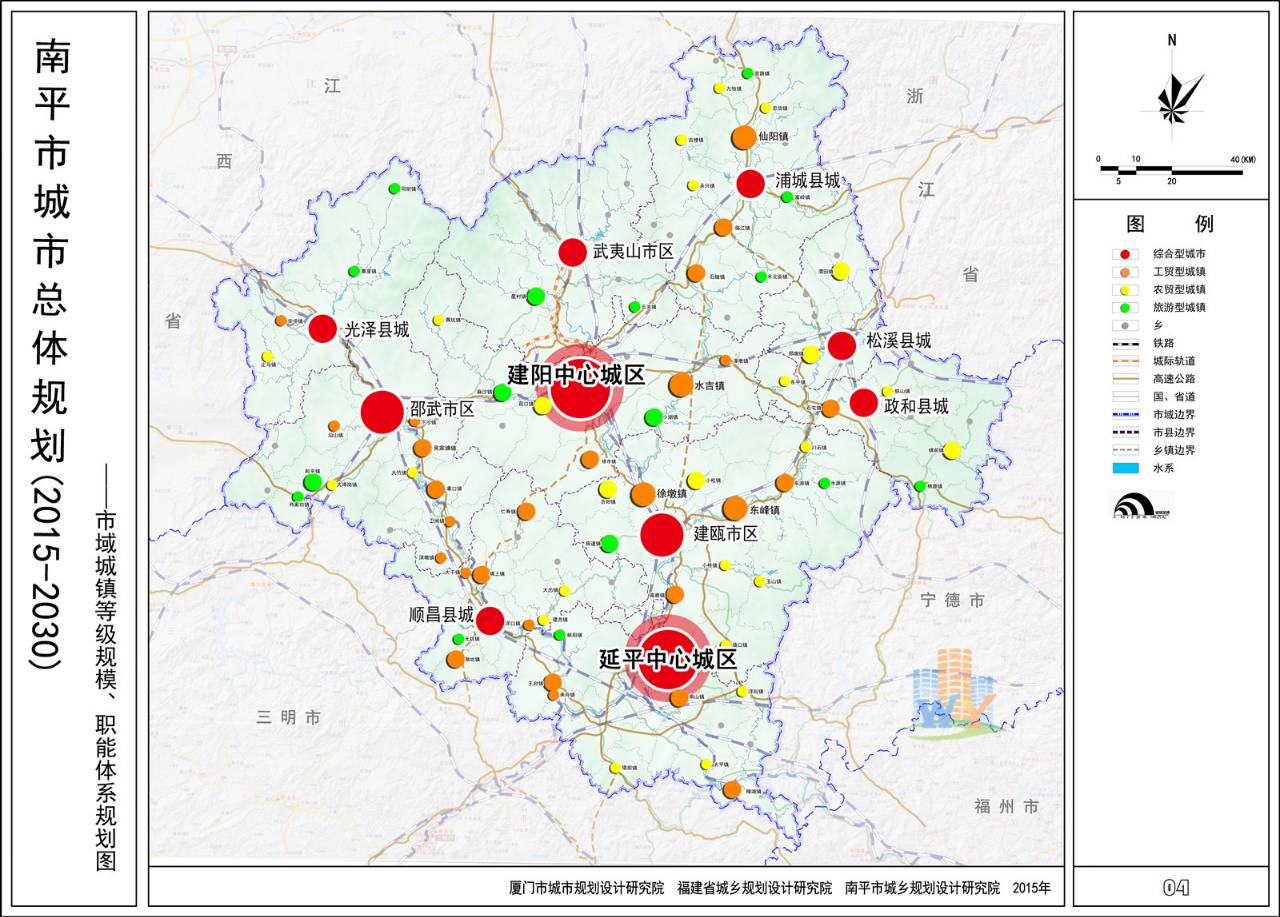
Task: Click the 邵武市区 red circle marker
Action: point(382,412)
